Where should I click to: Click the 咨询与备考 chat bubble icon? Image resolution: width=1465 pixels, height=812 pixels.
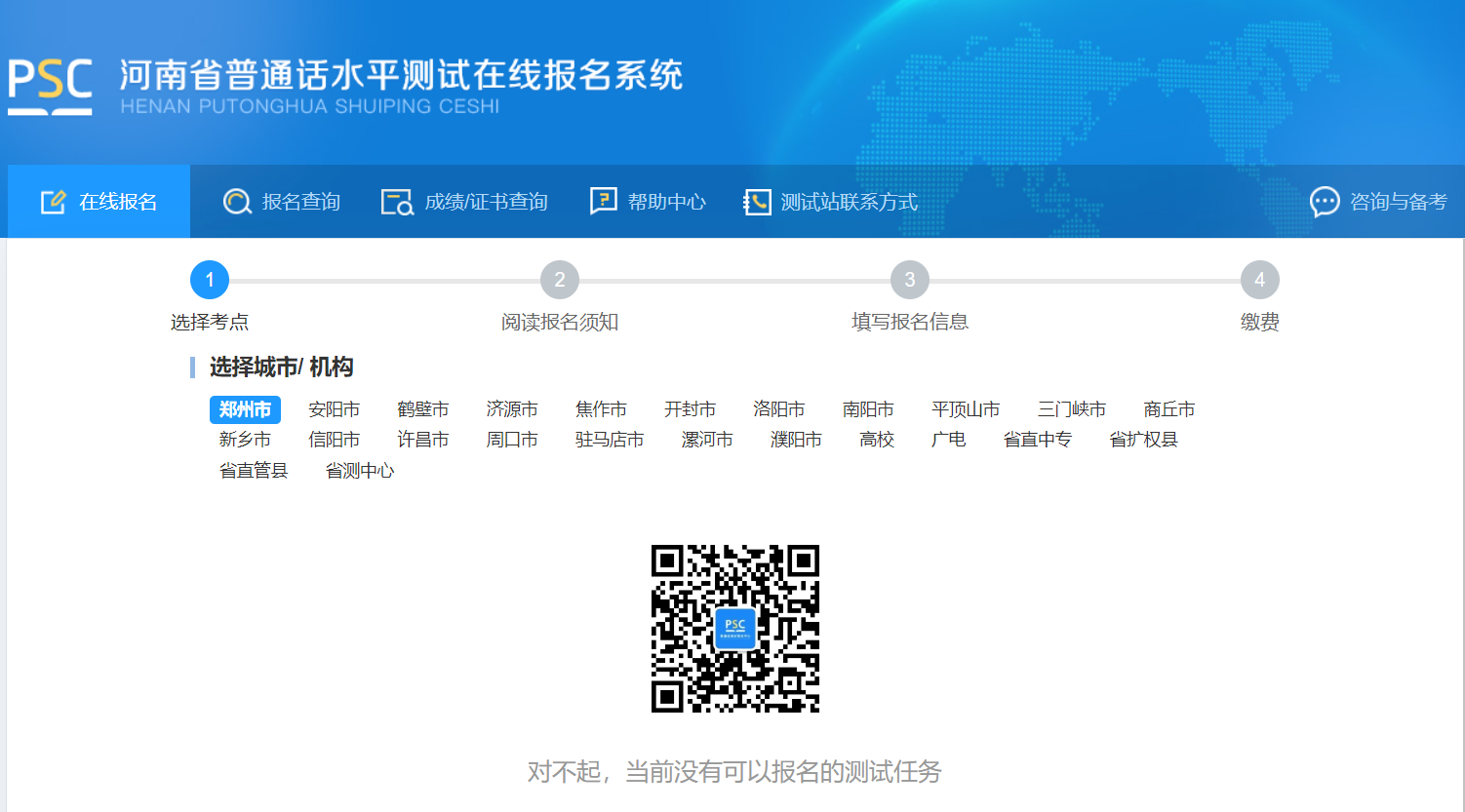click(x=1325, y=202)
